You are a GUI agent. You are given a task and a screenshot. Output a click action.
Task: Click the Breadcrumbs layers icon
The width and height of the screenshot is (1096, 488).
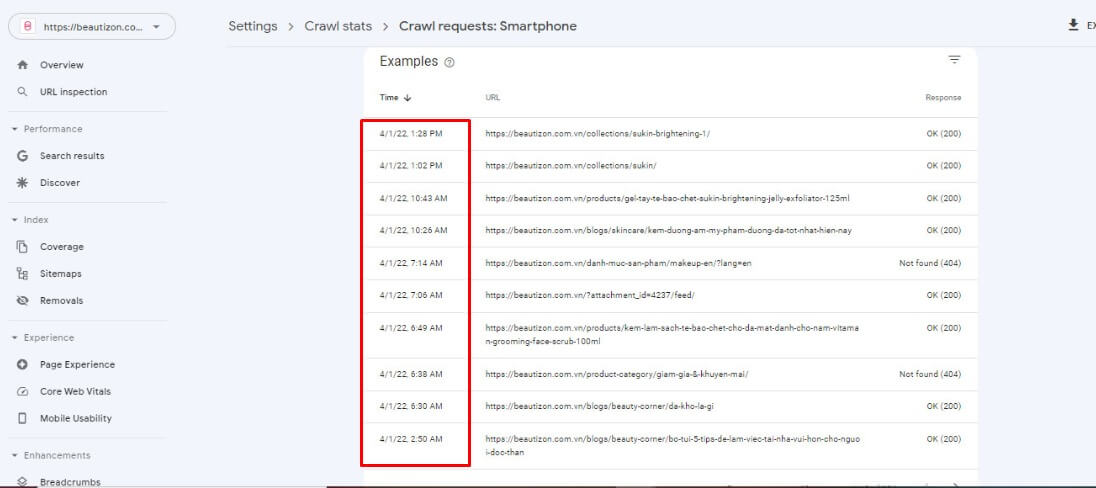(22, 482)
